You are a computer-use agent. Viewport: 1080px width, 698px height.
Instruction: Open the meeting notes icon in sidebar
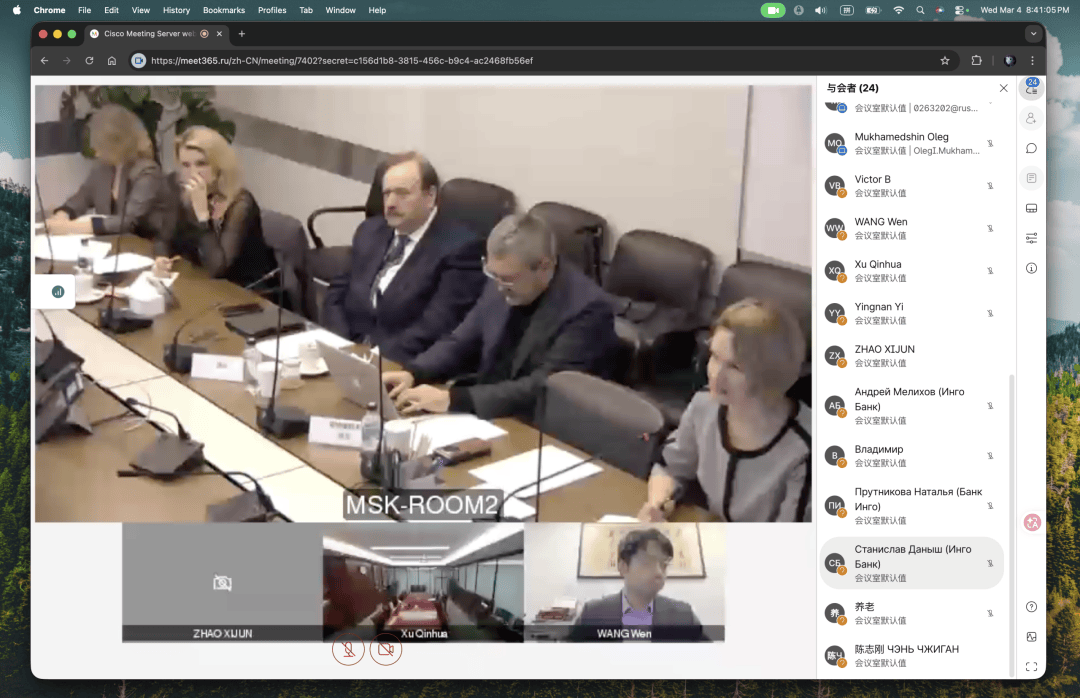click(x=1031, y=178)
